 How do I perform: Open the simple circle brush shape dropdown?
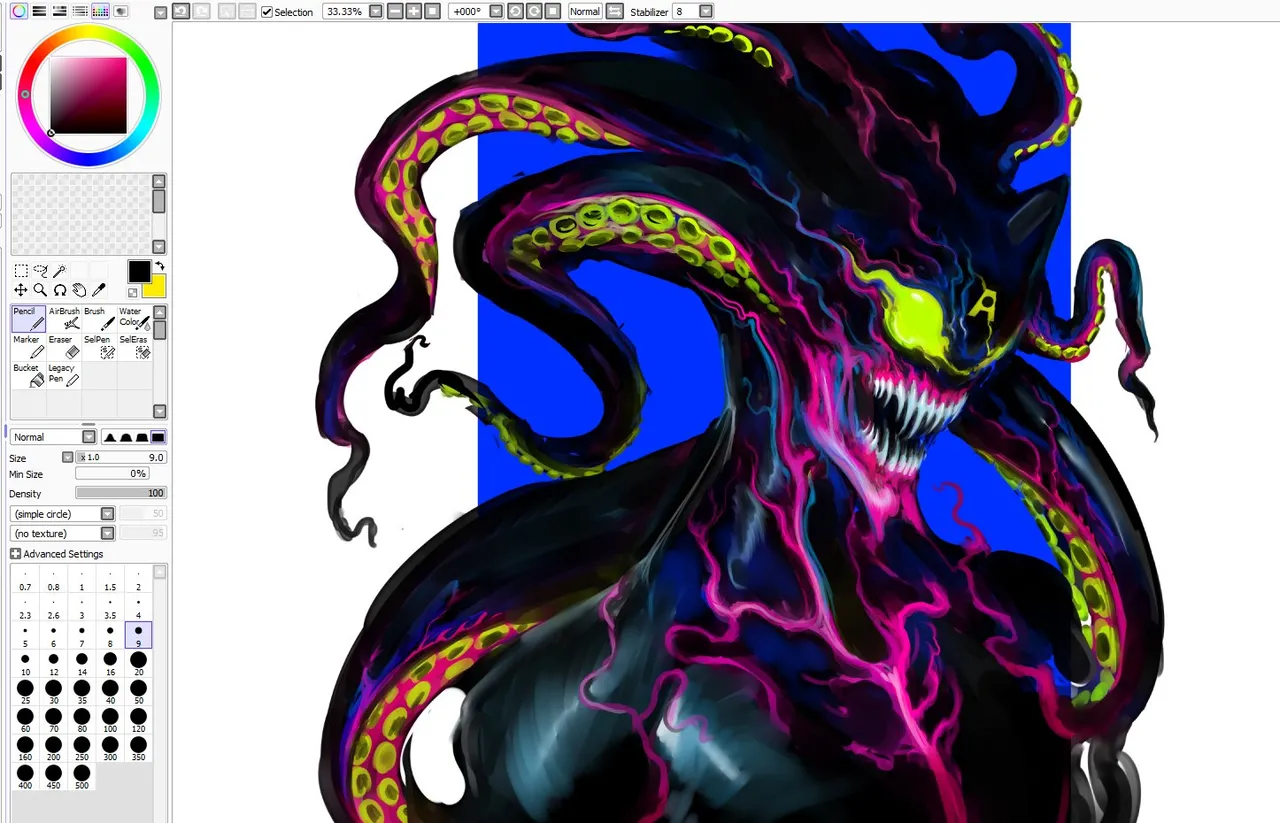tap(107, 514)
